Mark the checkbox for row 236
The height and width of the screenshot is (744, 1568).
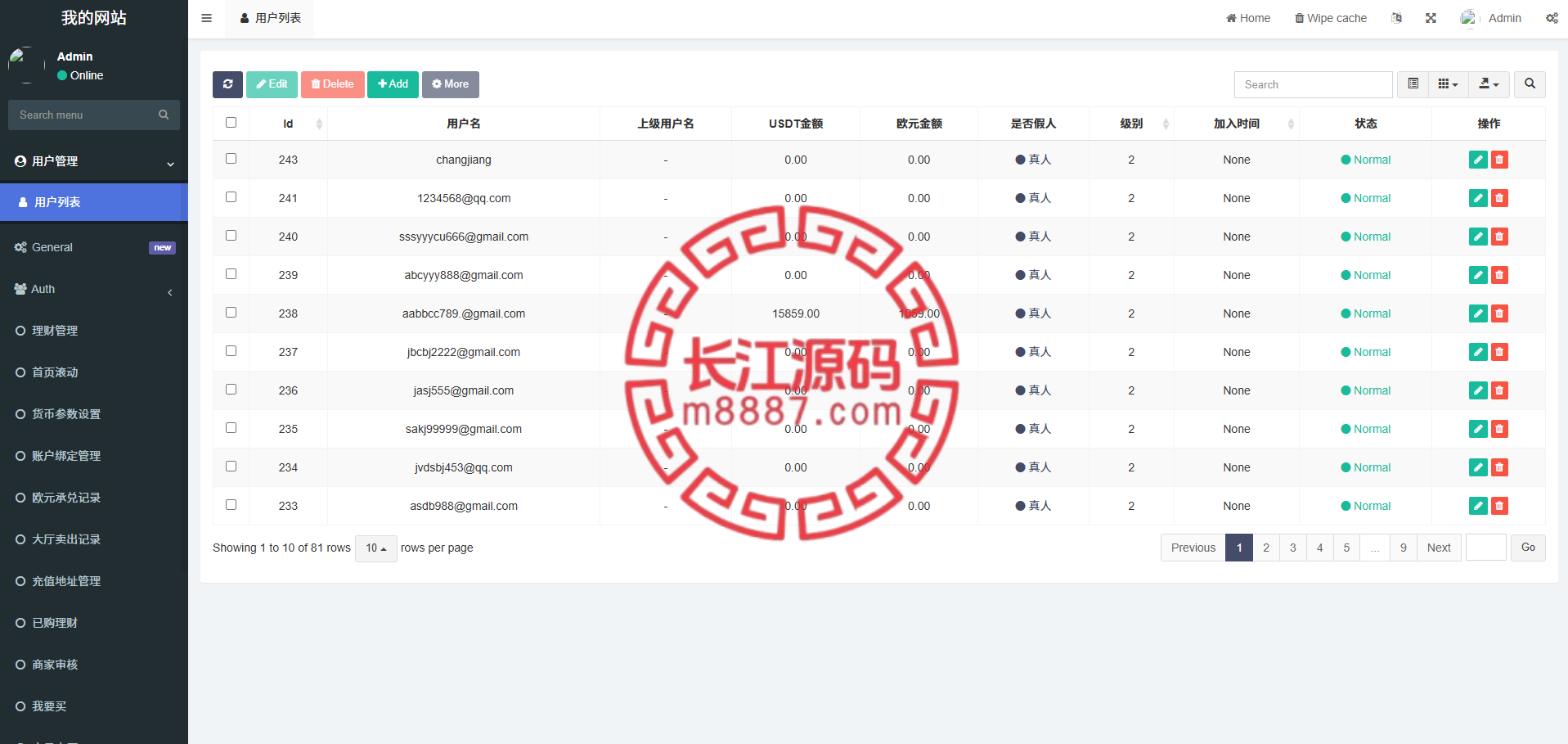[x=231, y=390]
